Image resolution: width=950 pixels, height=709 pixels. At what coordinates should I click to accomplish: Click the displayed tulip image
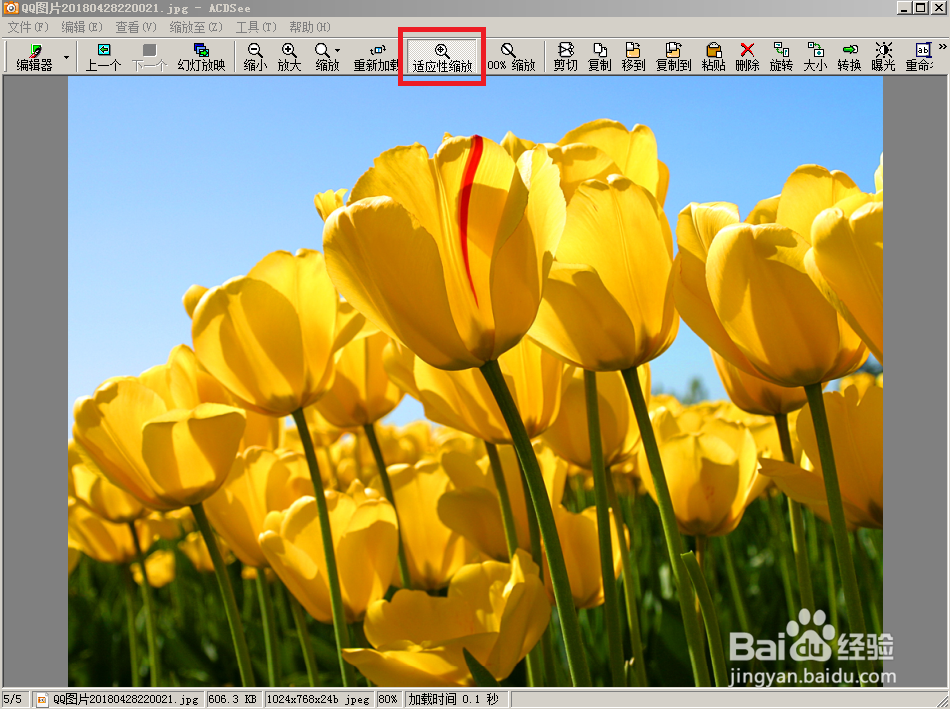tap(475, 381)
